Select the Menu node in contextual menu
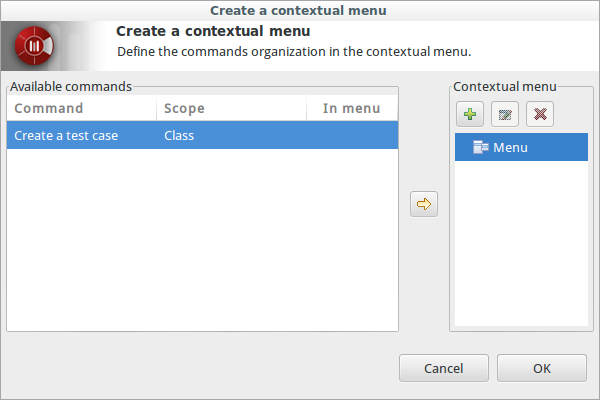The width and height of the screenshot is (600, 400). pos(521,147)
